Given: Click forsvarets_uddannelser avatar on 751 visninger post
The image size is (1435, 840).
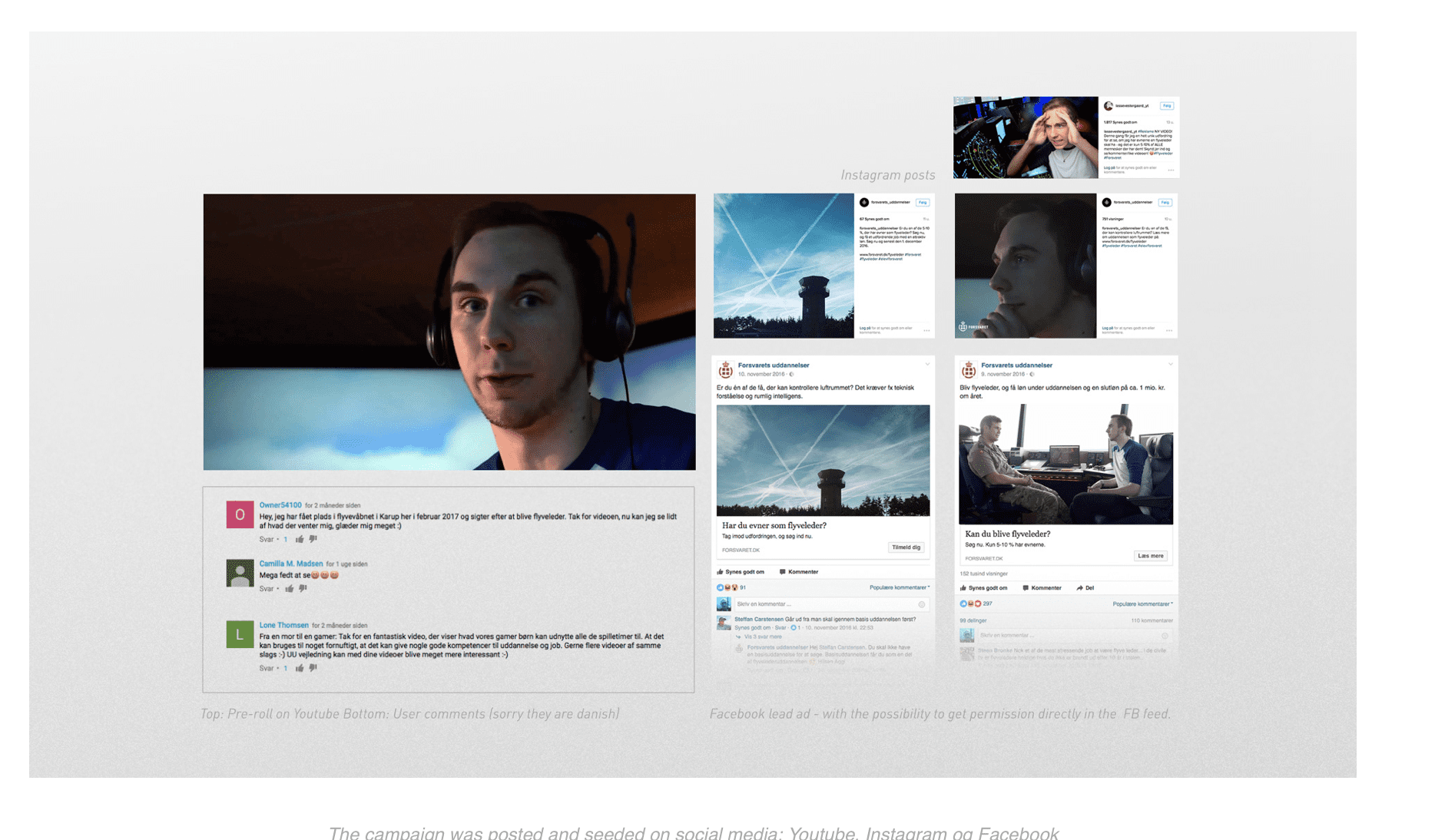Looking at the screenshot, I should coord(1107,203).
